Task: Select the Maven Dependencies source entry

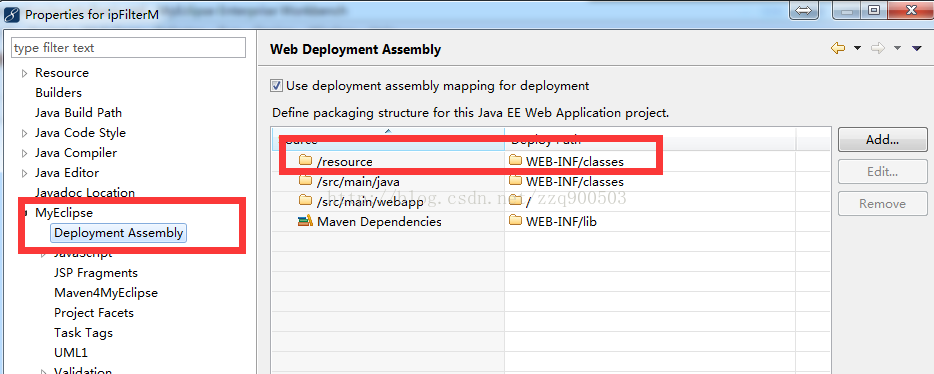Action: tap(379, 222)
